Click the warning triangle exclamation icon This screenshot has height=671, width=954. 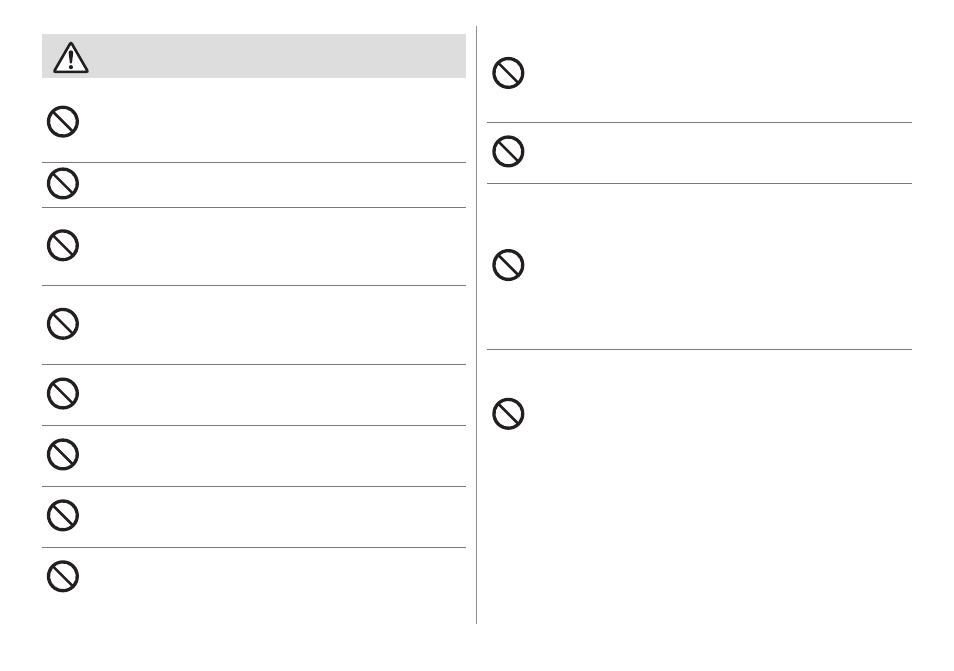click(71, 58)
